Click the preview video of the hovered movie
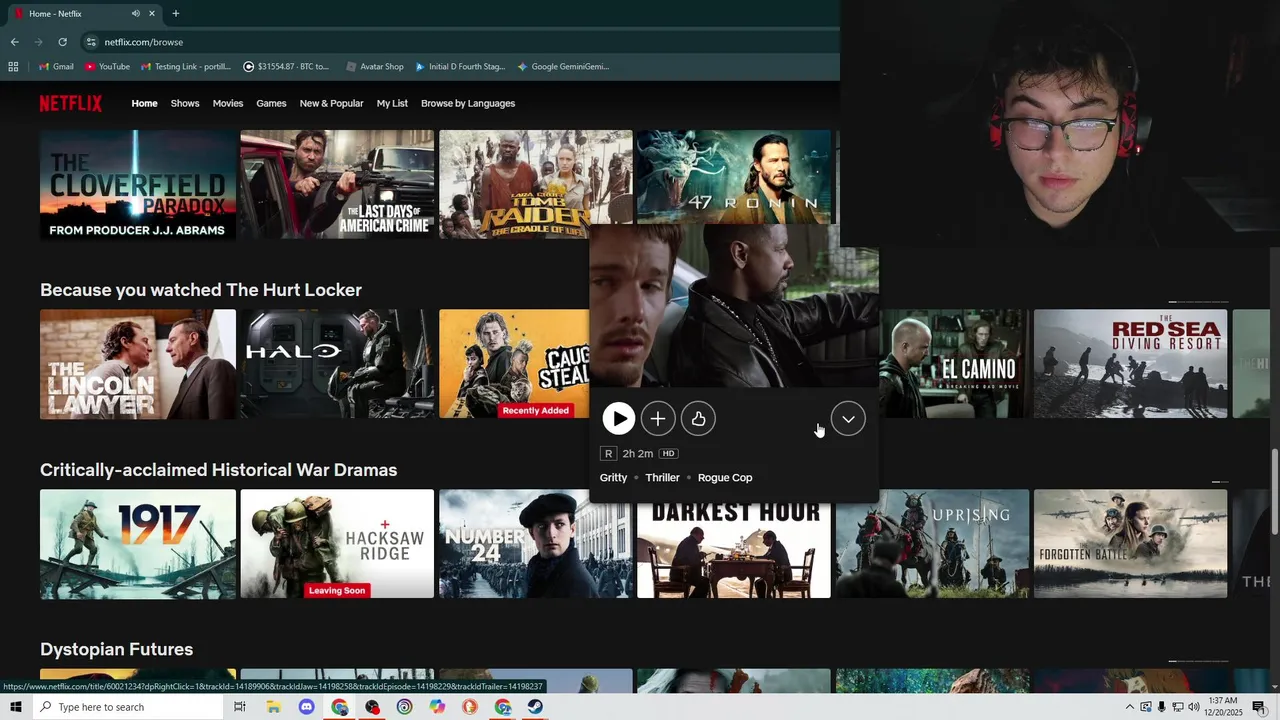Screen dimensions: 1280x720 734,306
